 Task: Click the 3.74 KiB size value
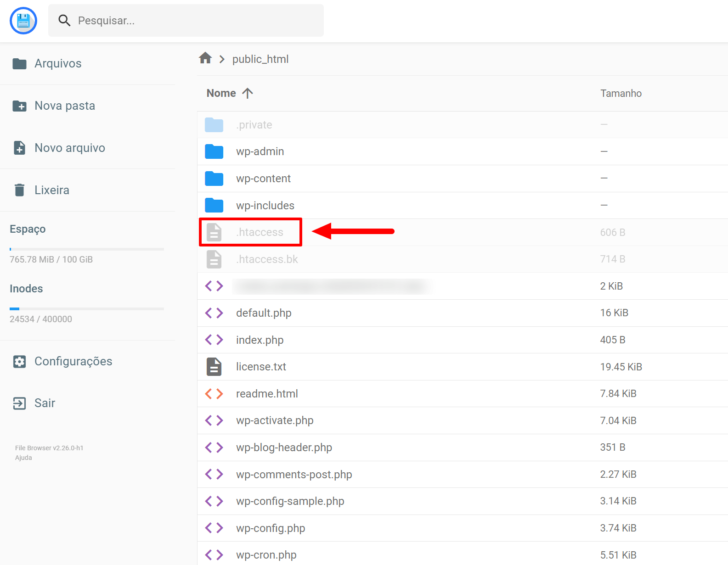(618, 528)
